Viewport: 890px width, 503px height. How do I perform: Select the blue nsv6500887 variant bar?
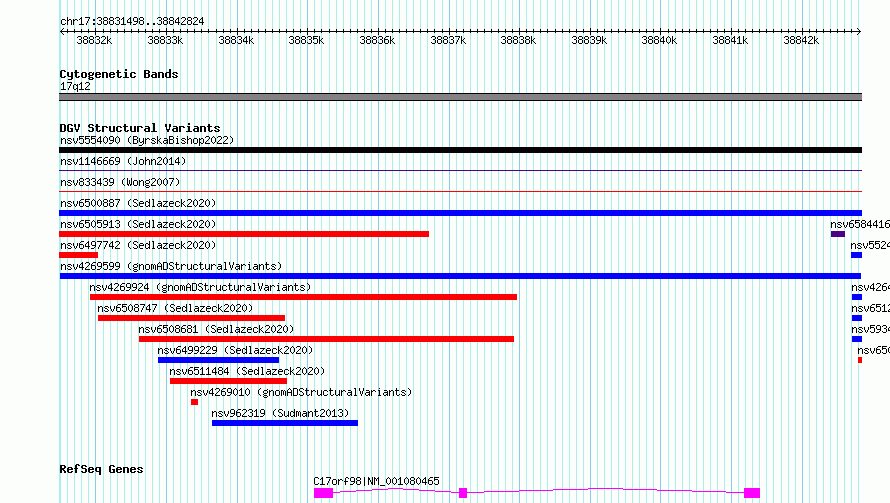[460, 213]
